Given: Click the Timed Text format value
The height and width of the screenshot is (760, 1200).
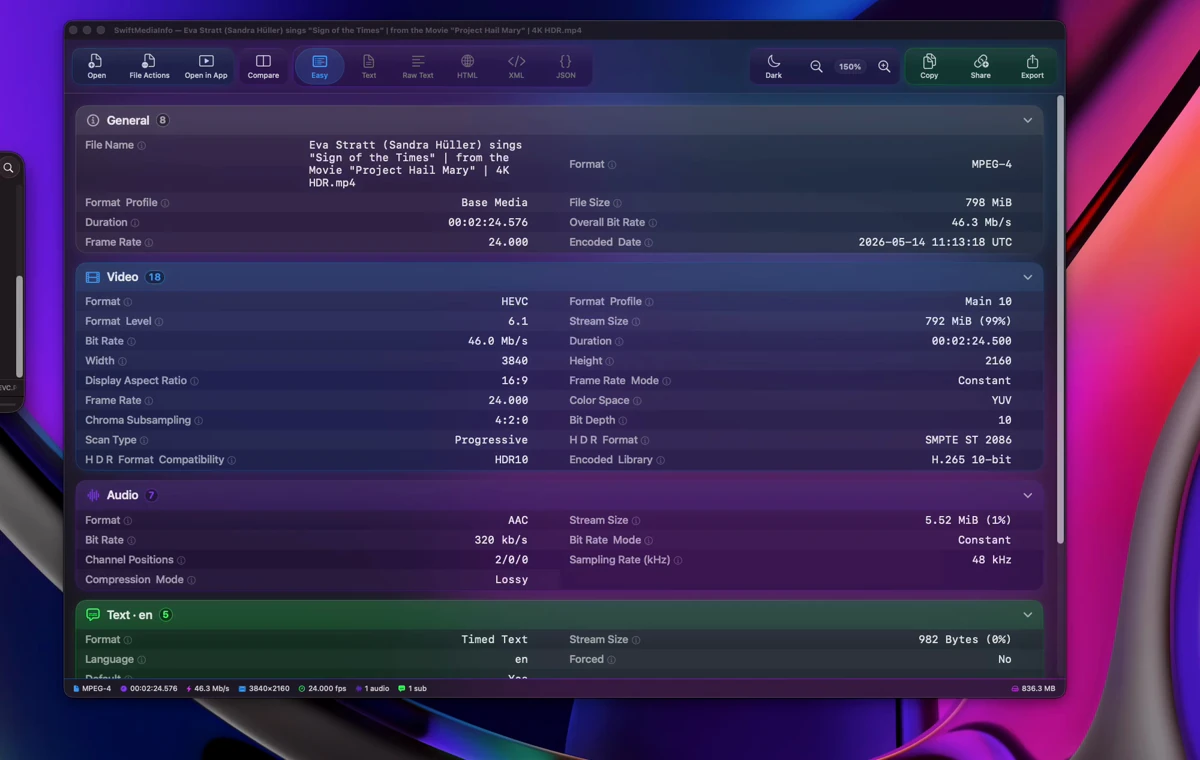Looking at the screenshot, I should pyautogui.click(x=494, y=640).
